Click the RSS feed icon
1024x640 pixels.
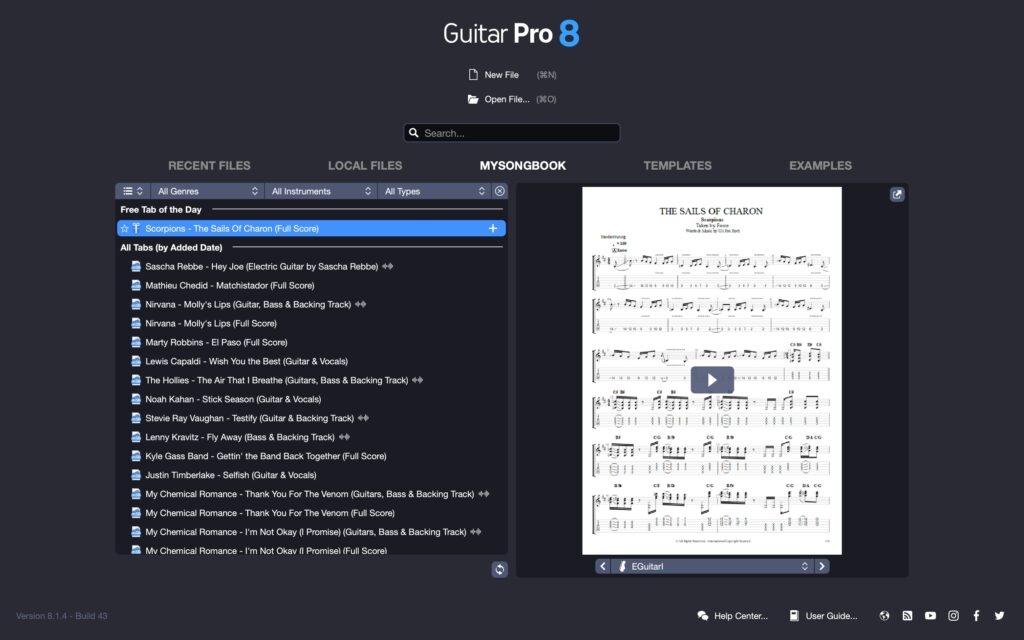click(907, 615)
